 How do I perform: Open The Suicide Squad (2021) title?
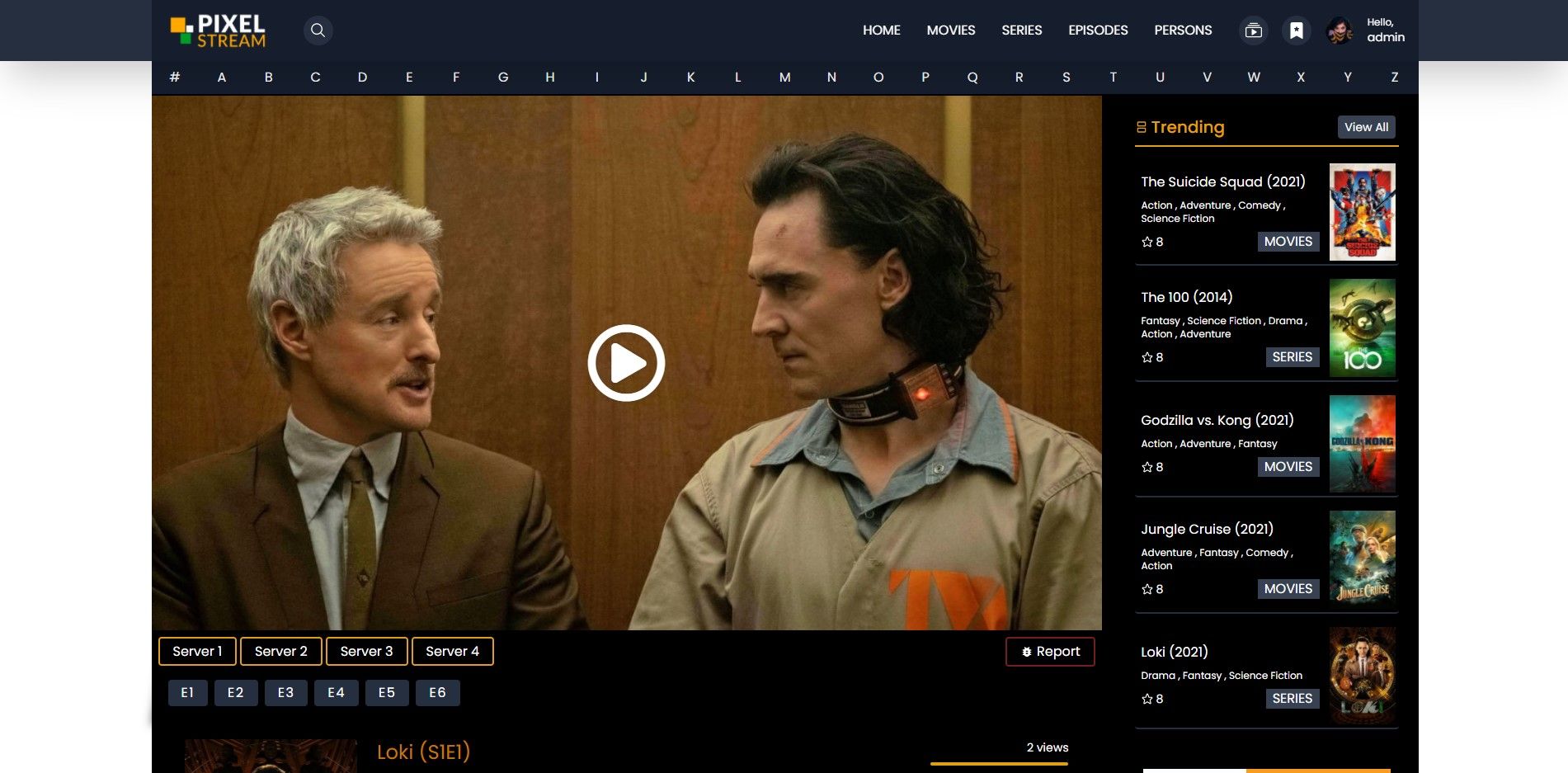(x=1223, y=181)
